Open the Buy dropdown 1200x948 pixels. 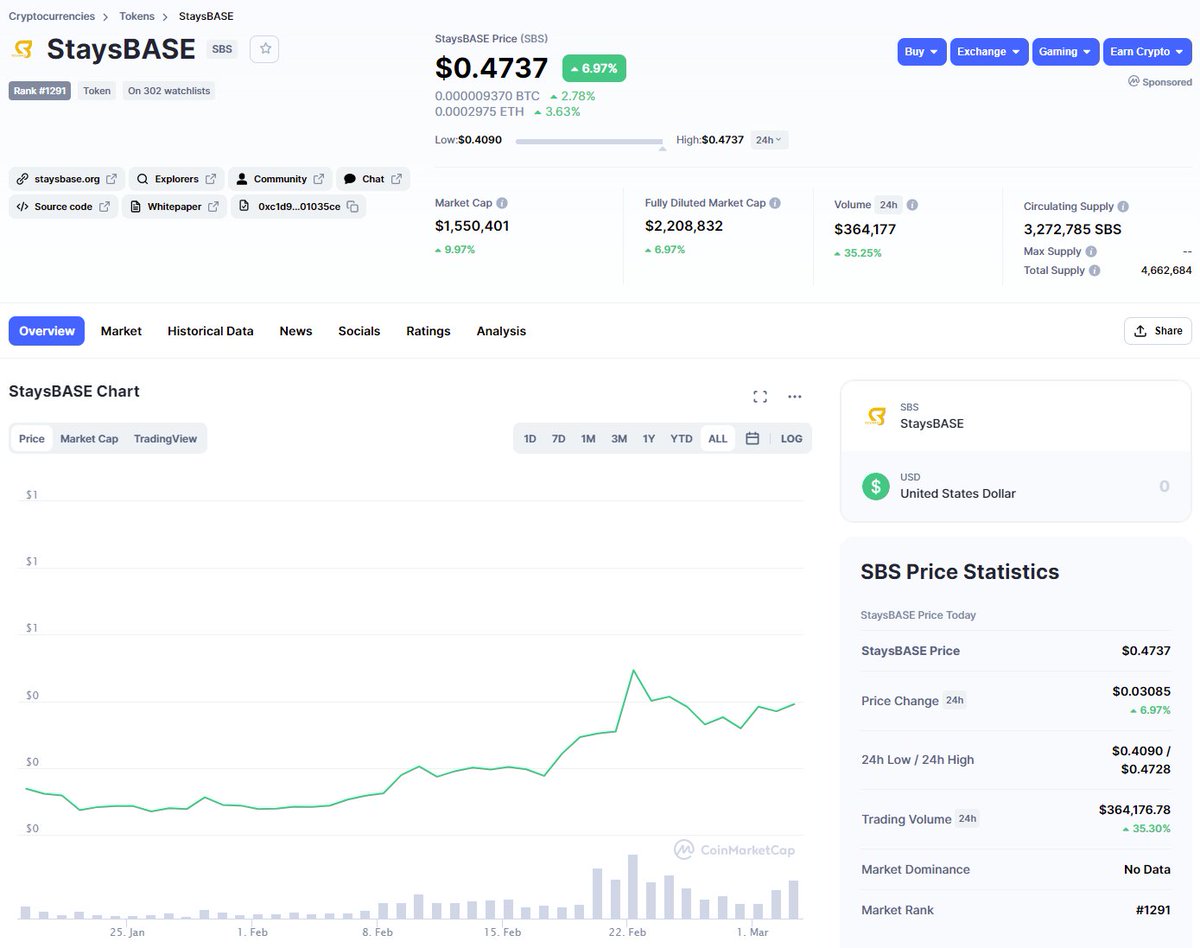click(x=920, y=52)
